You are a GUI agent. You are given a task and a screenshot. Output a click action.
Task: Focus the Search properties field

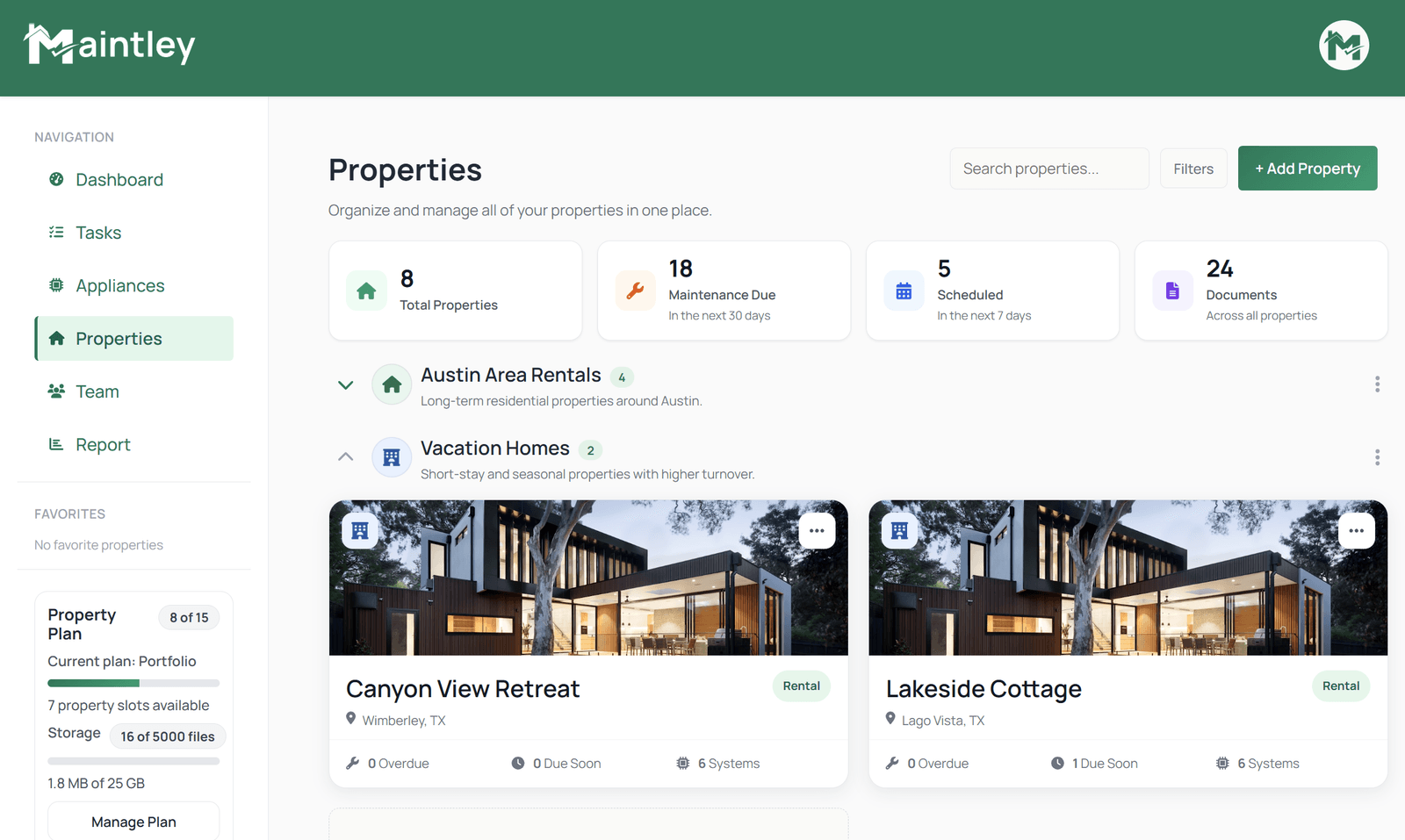pos(1049,169)
